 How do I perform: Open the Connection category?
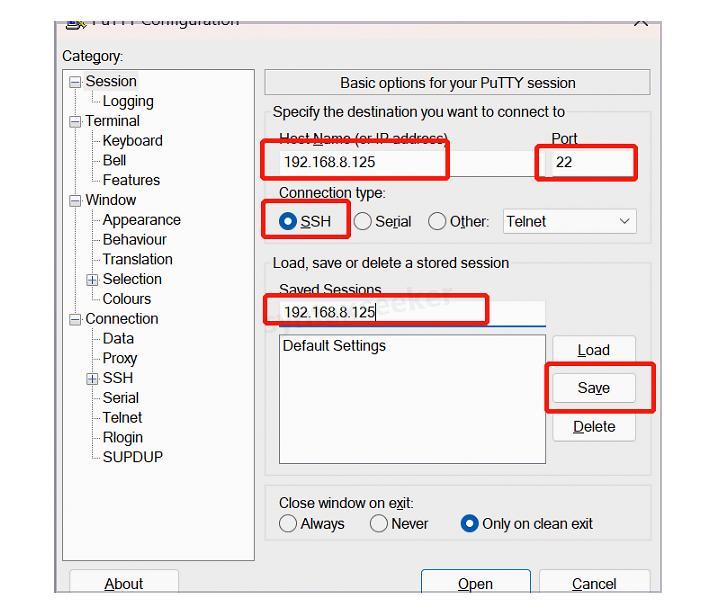pos(122,319)
